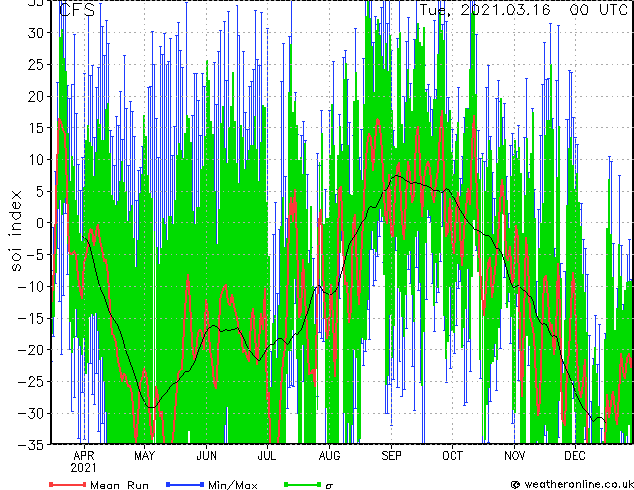
Task: Click the -25 value on y-axis
Action: 31,382
